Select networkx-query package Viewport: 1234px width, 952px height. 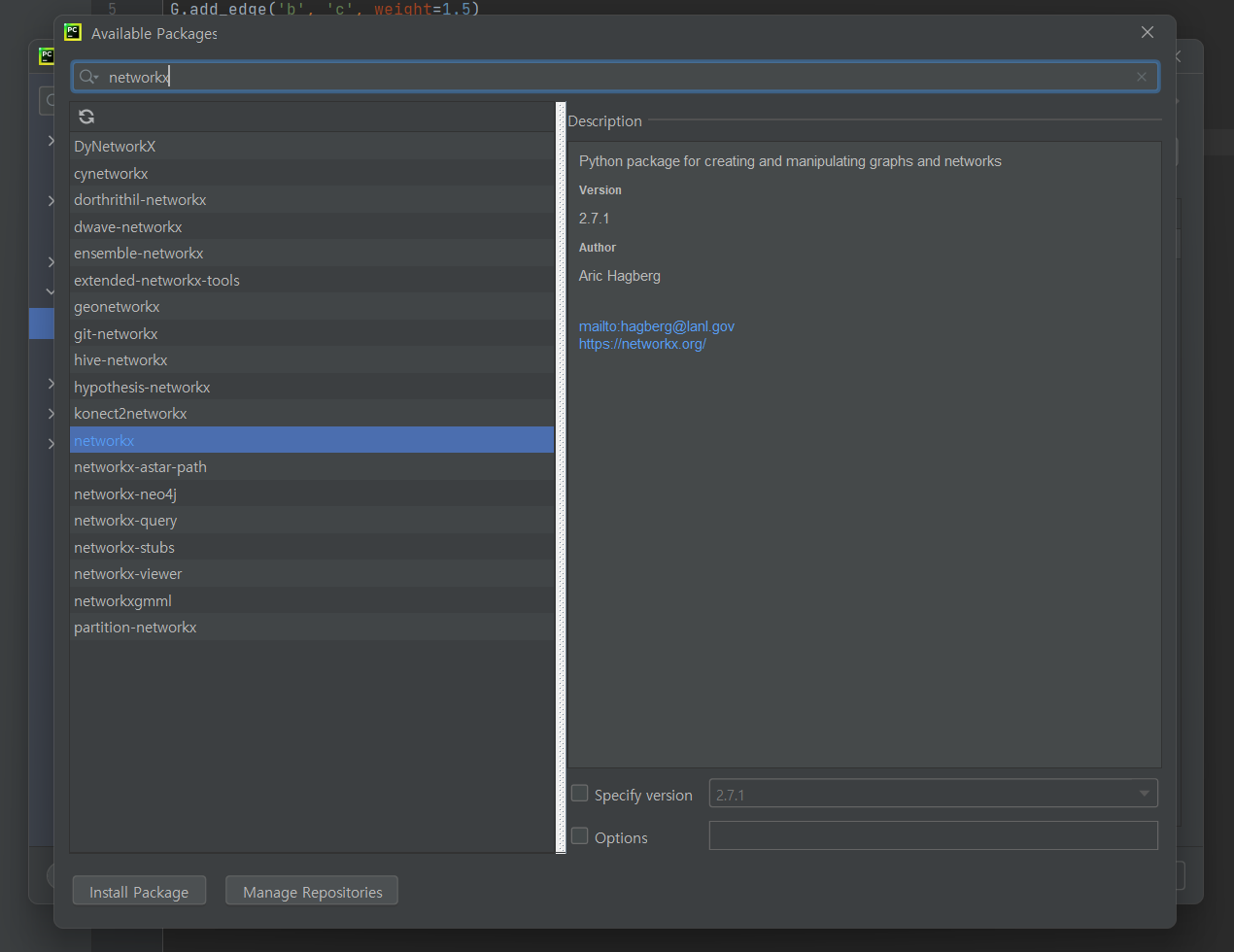coord(312,521)
